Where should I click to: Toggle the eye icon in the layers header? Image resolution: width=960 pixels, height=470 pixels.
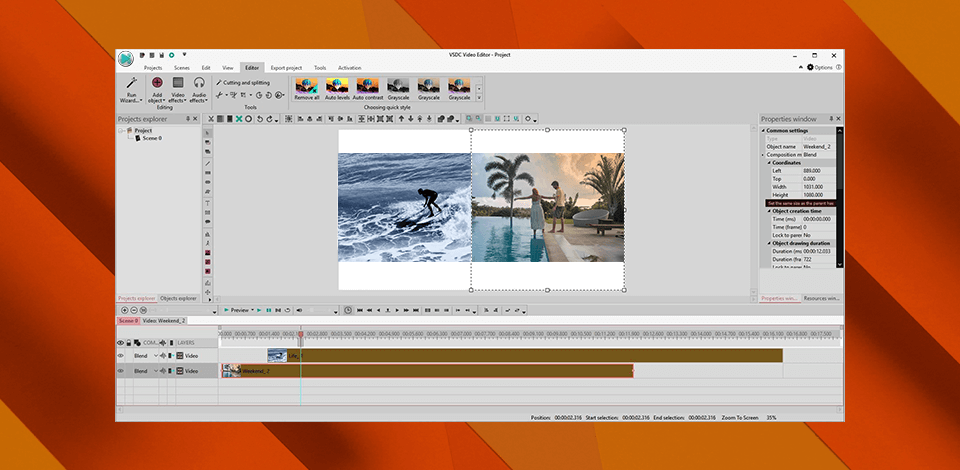tap(121, 343)
